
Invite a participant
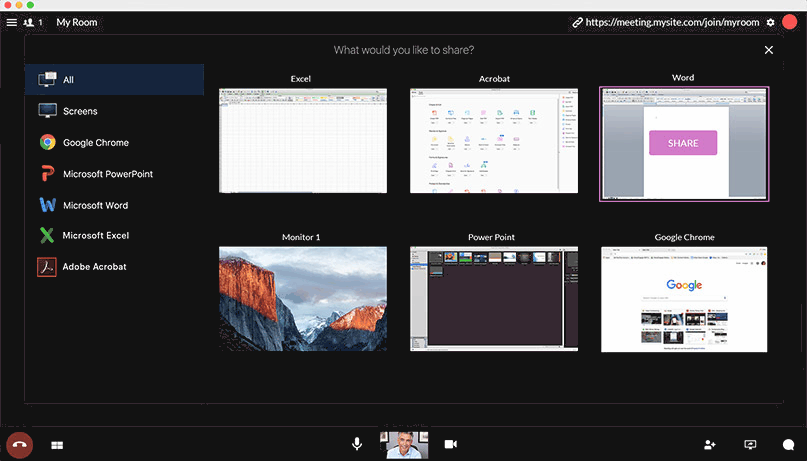click(x=710, y=445)
